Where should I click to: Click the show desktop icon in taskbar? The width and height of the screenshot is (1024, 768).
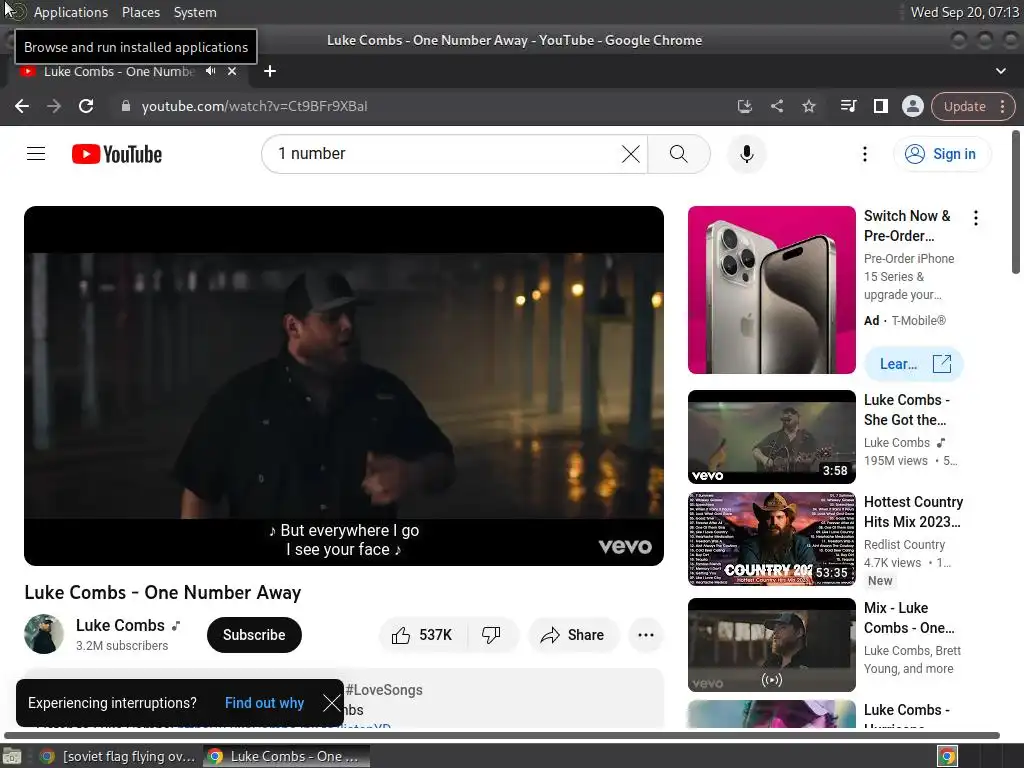click(x=12, y=756)
